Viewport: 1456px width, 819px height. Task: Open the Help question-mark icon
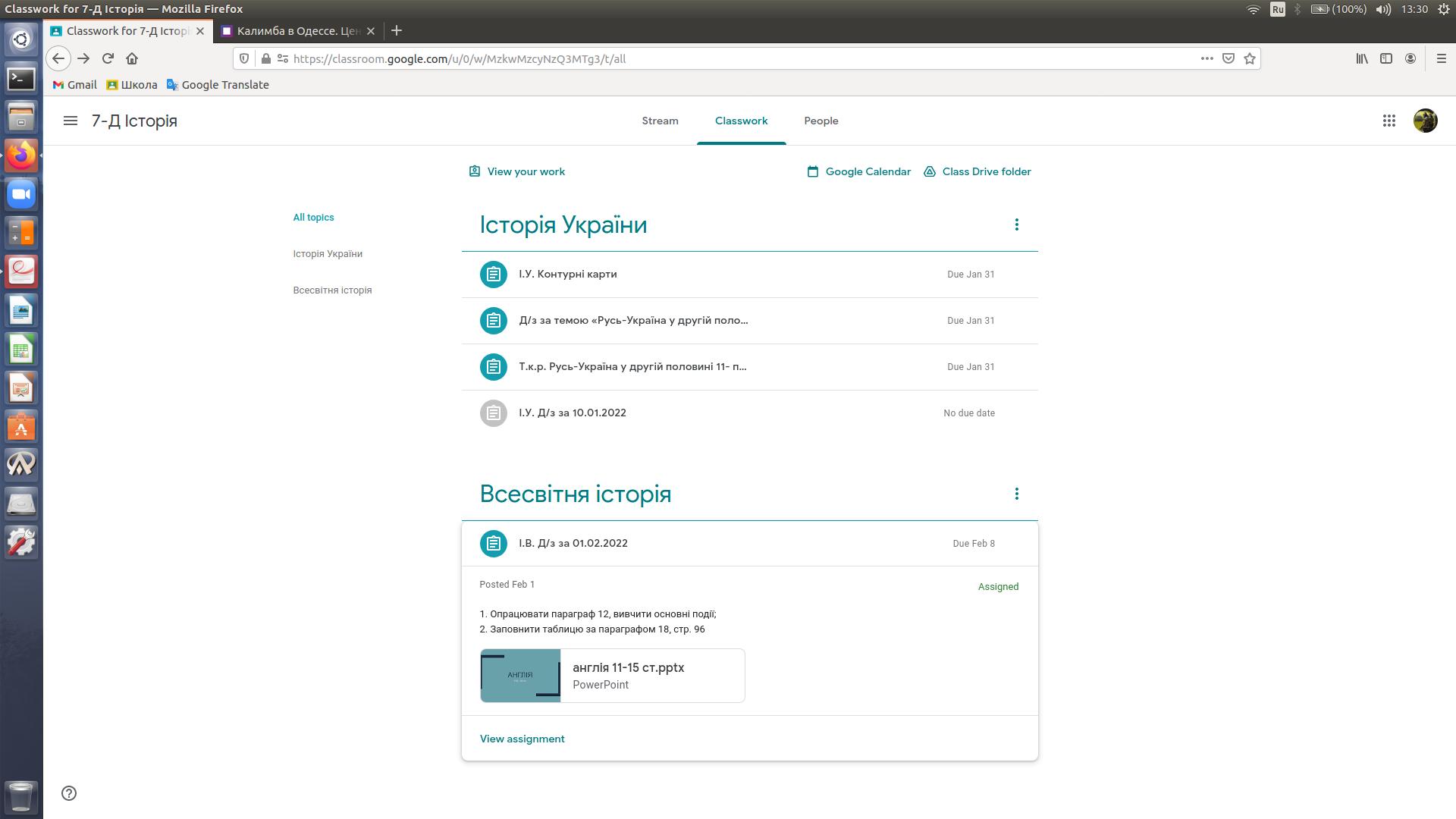[69, 793]
